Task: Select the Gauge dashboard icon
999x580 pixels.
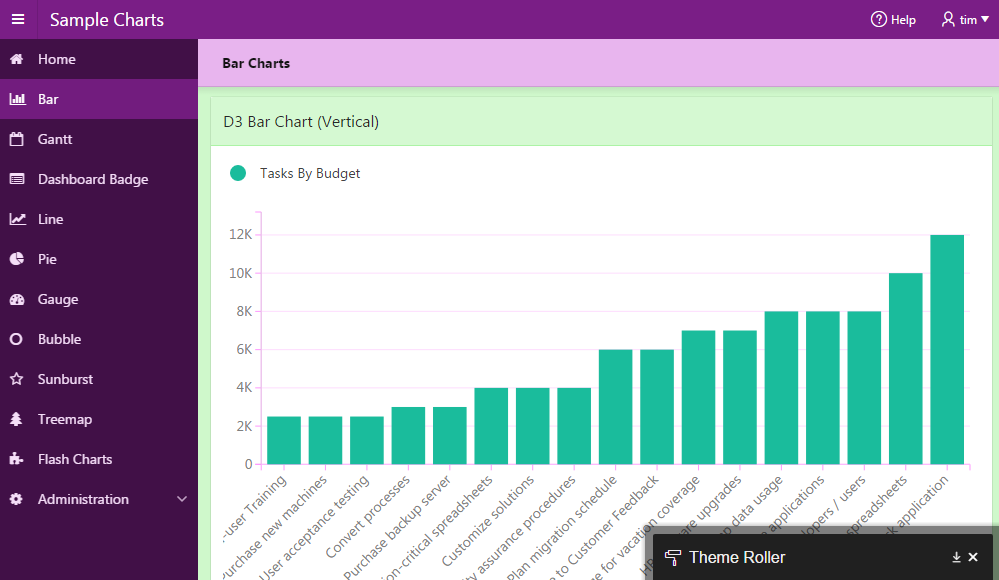Action: point(17,300)
